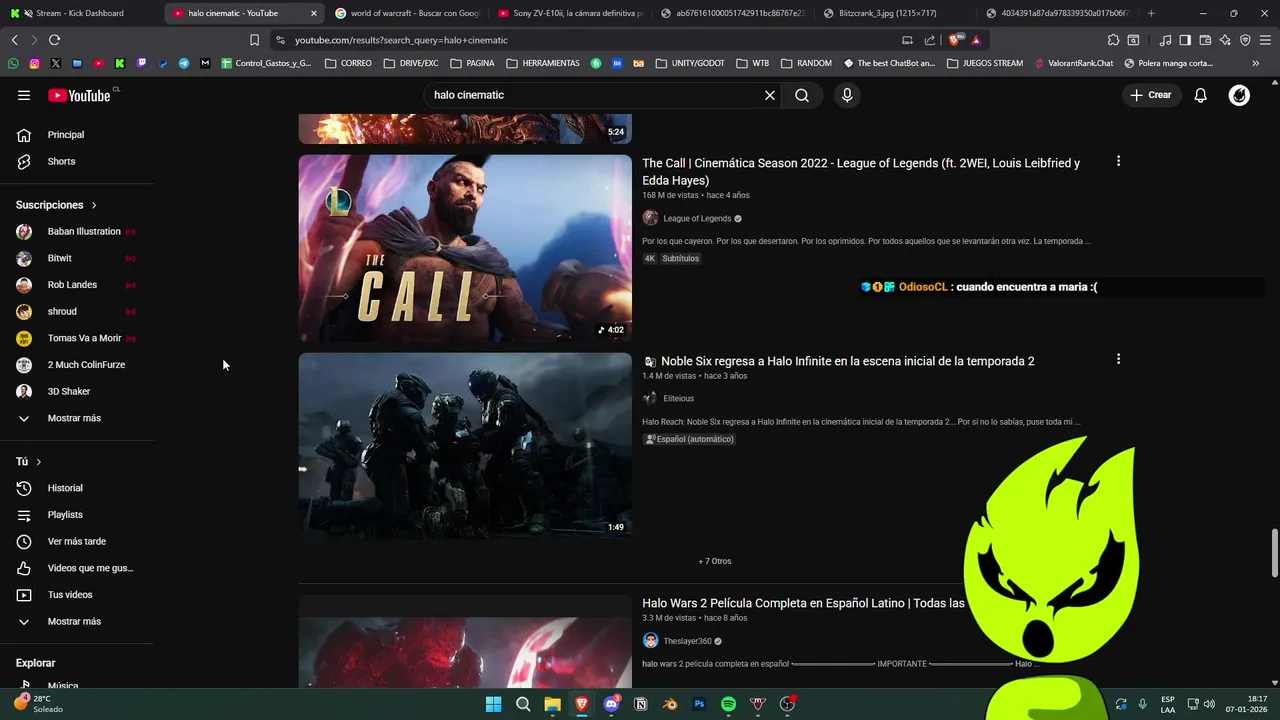
Task: Clear the search box with the X
Action: [x=770, y=95]
